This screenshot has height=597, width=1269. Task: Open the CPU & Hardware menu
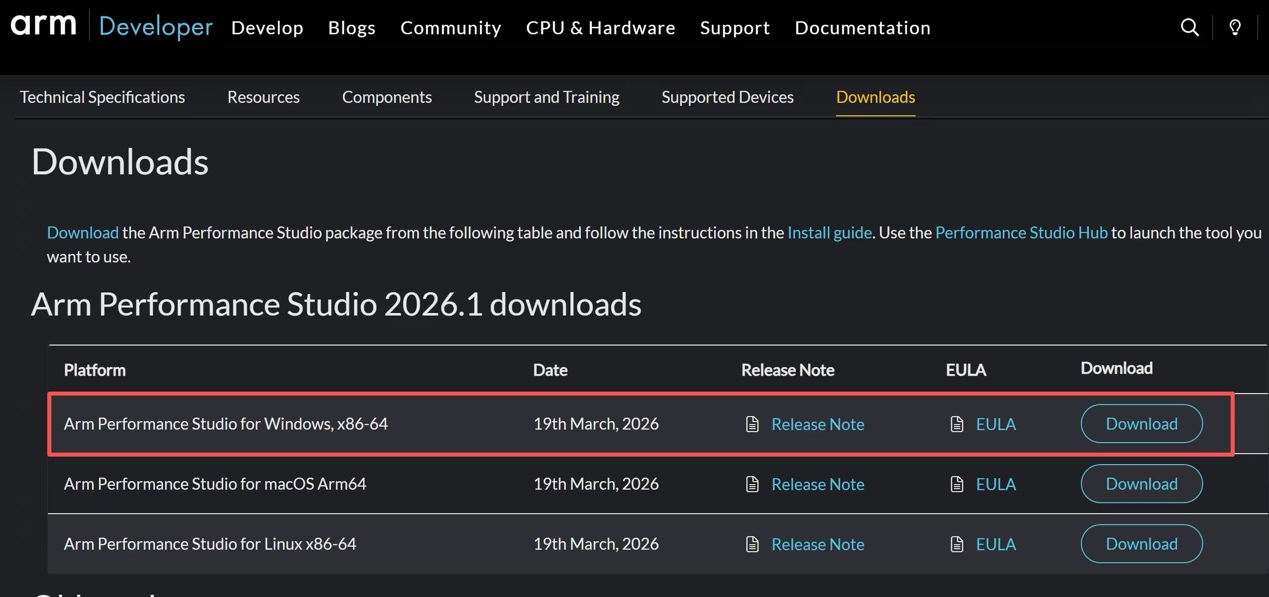coord(601,28)
